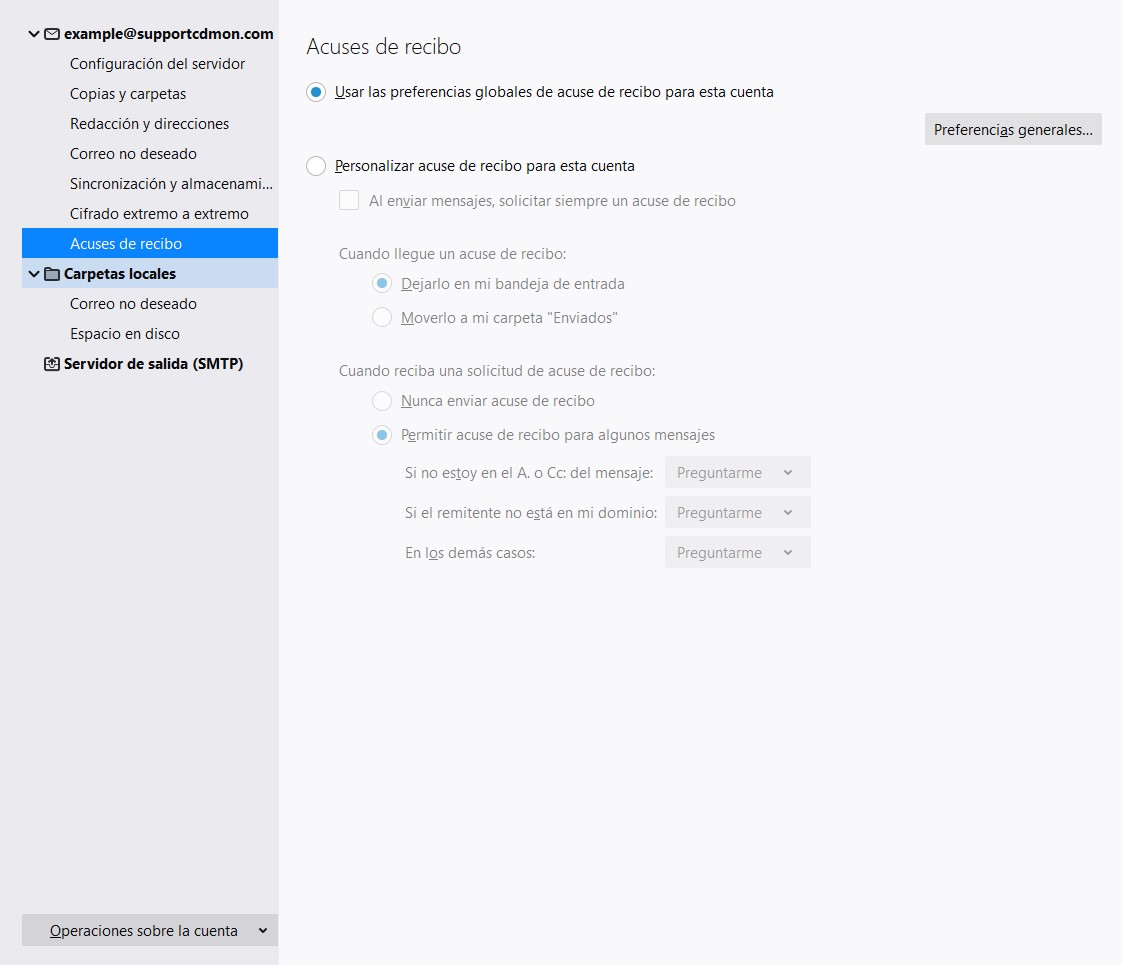1122x965 pixels.
Task: Collapse the Carpetas locales tree section
Action: tap(34, 274)
